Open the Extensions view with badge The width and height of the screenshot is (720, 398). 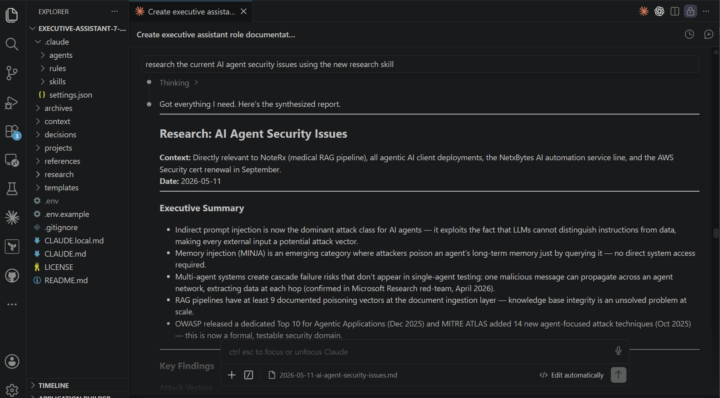(12, 132)
